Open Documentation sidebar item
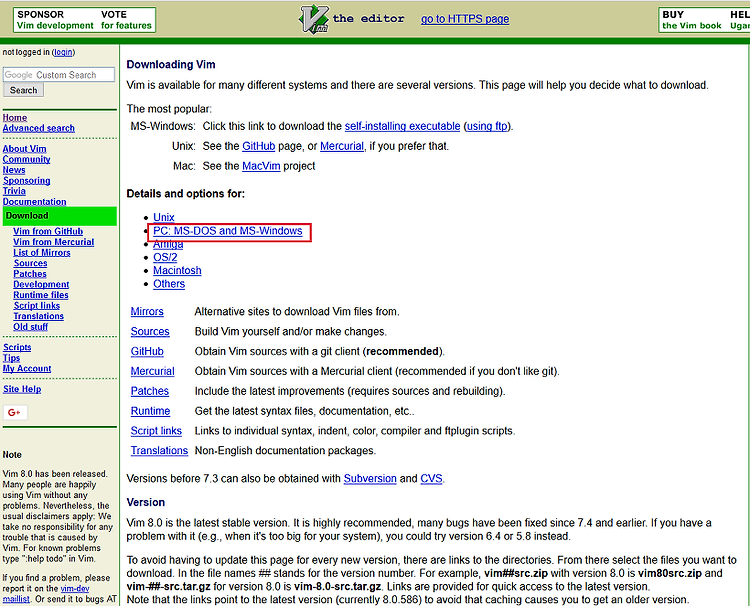This screenshot has height=606, width=750. pyautogui.click(x=34, y=202)
